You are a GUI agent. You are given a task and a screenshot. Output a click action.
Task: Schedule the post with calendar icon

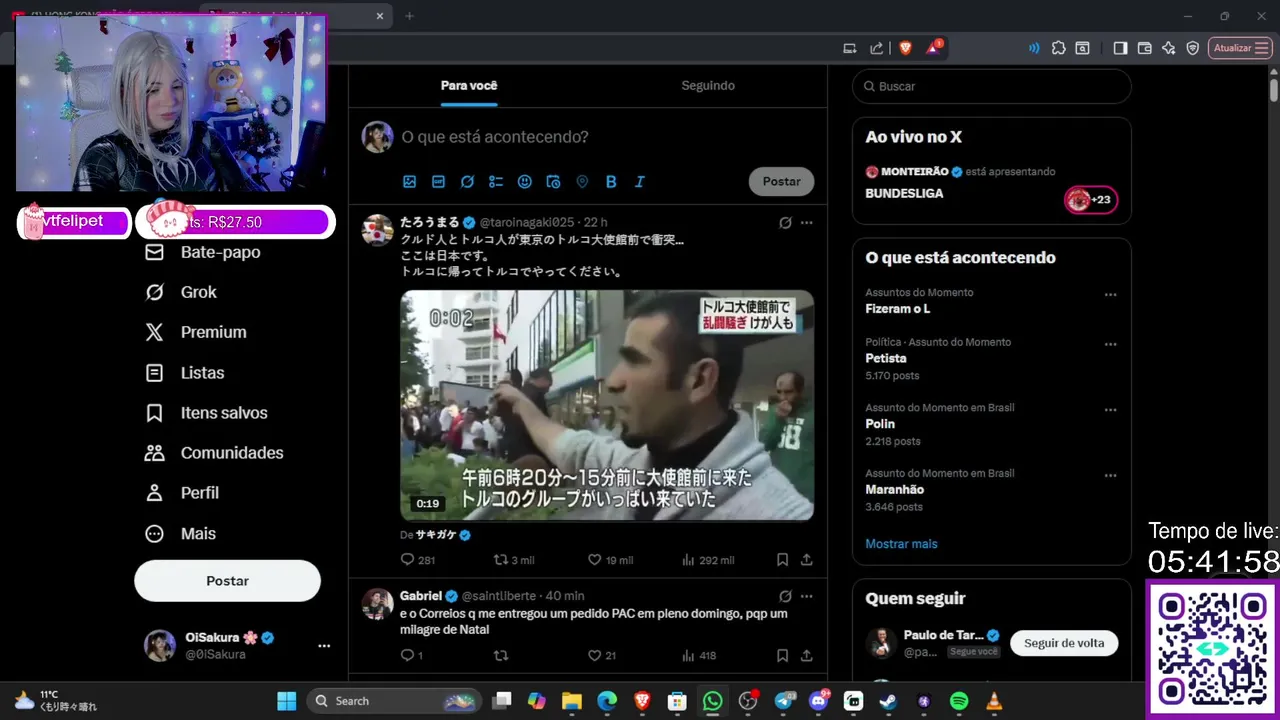[553, 182]
